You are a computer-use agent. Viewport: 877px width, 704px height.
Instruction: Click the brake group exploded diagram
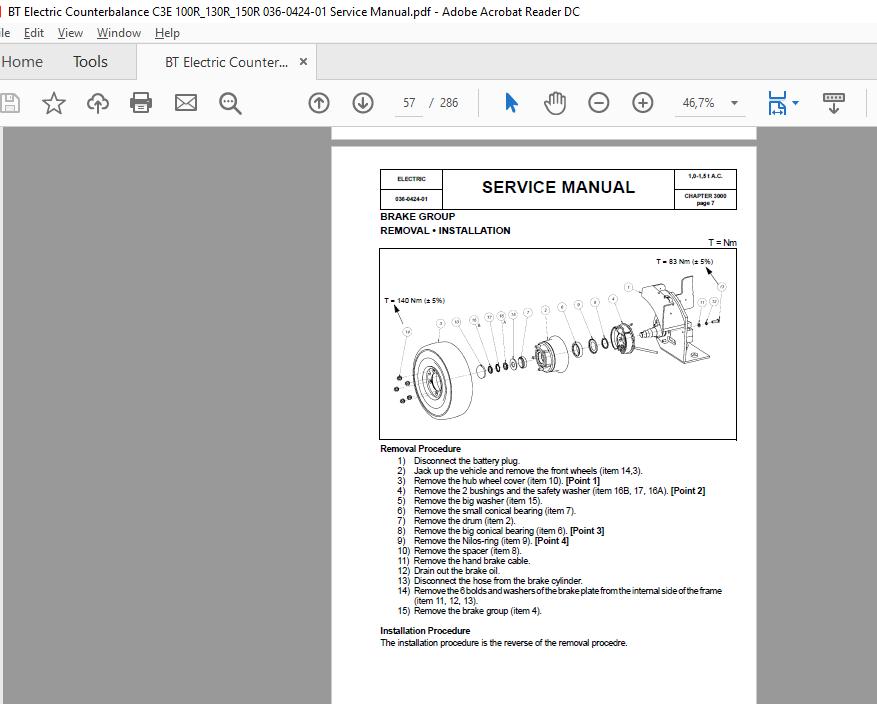point(558,344)
